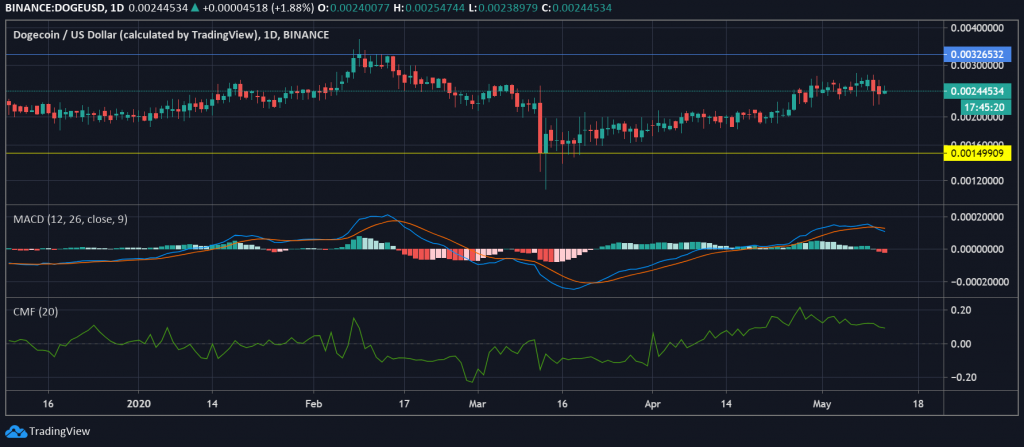This screenshot has width=1024, height=447.
Task: Click the 2020 date label on time axis
Action: (x=140, y=403)
